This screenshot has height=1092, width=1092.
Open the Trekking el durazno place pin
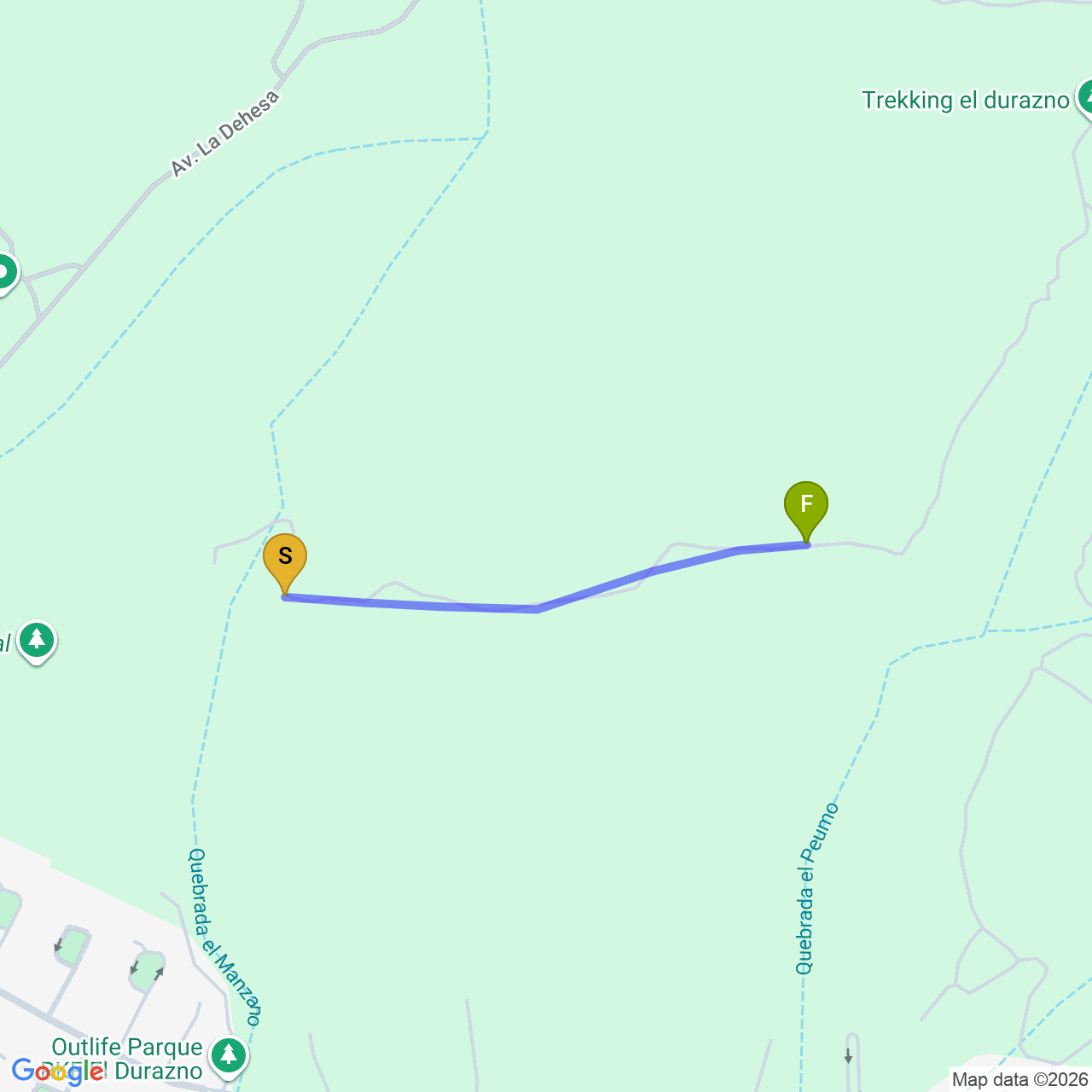click(x=1085, y=99)
